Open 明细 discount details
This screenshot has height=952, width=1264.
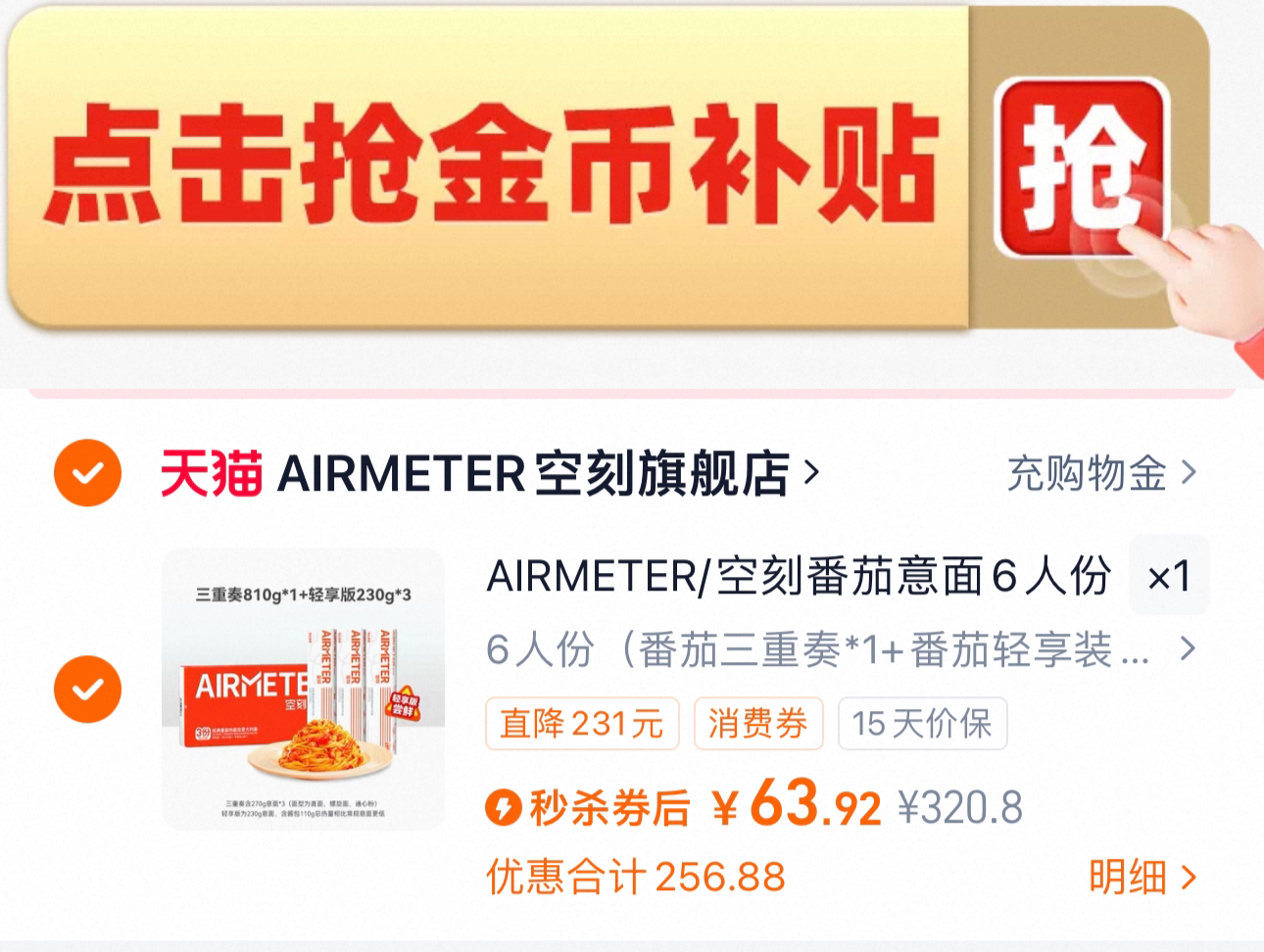1142,877
